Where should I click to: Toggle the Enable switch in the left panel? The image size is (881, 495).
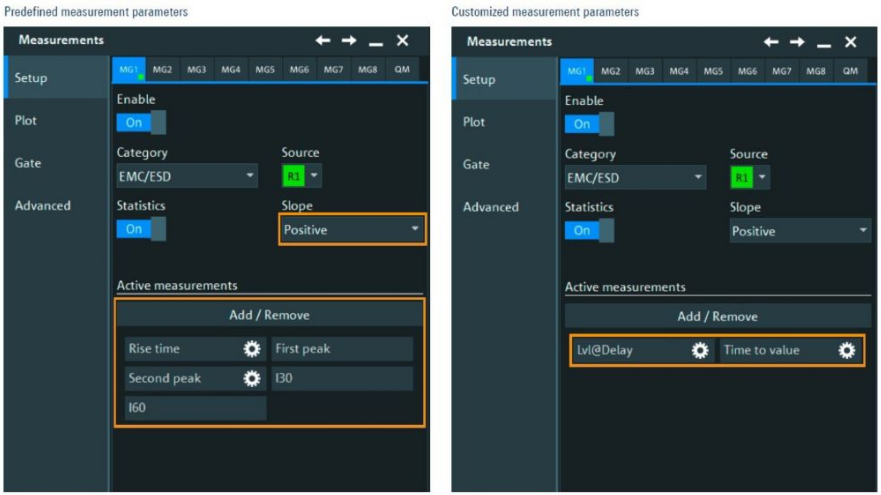(x=141, y=122)
